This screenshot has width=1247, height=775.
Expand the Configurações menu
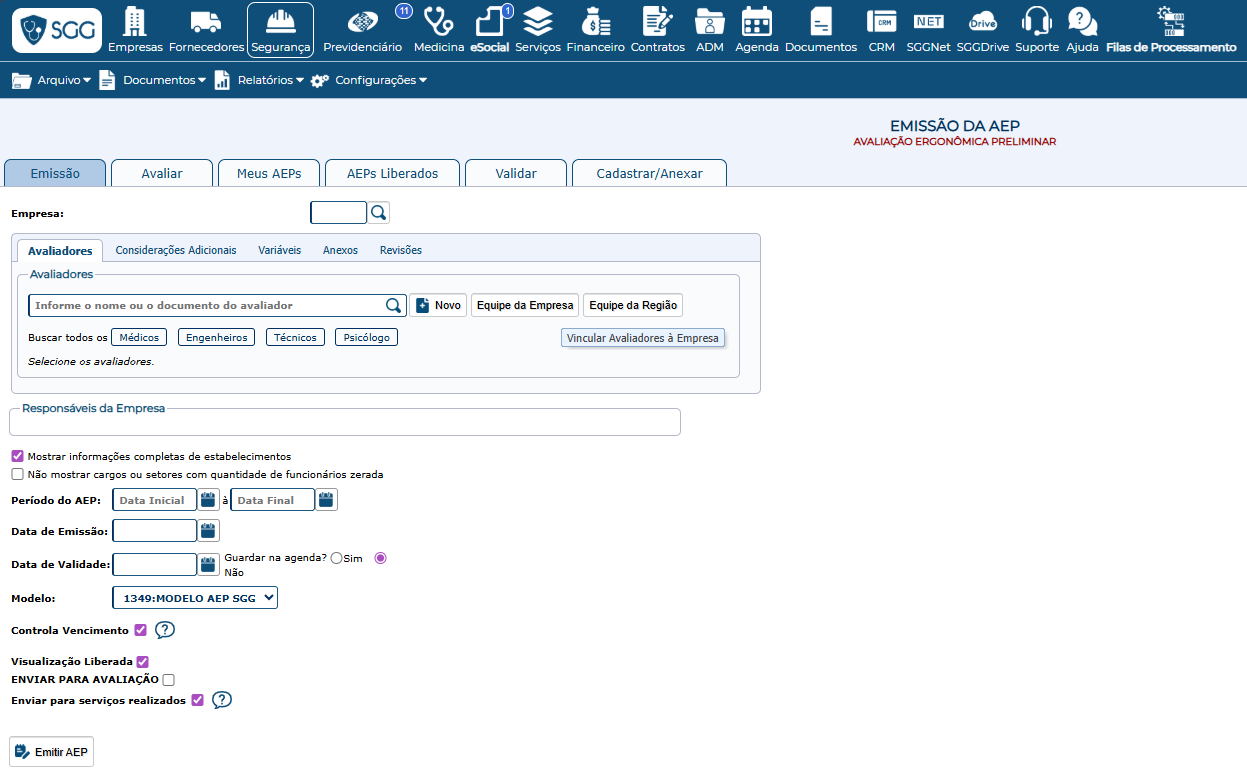(x=369, y=80)
